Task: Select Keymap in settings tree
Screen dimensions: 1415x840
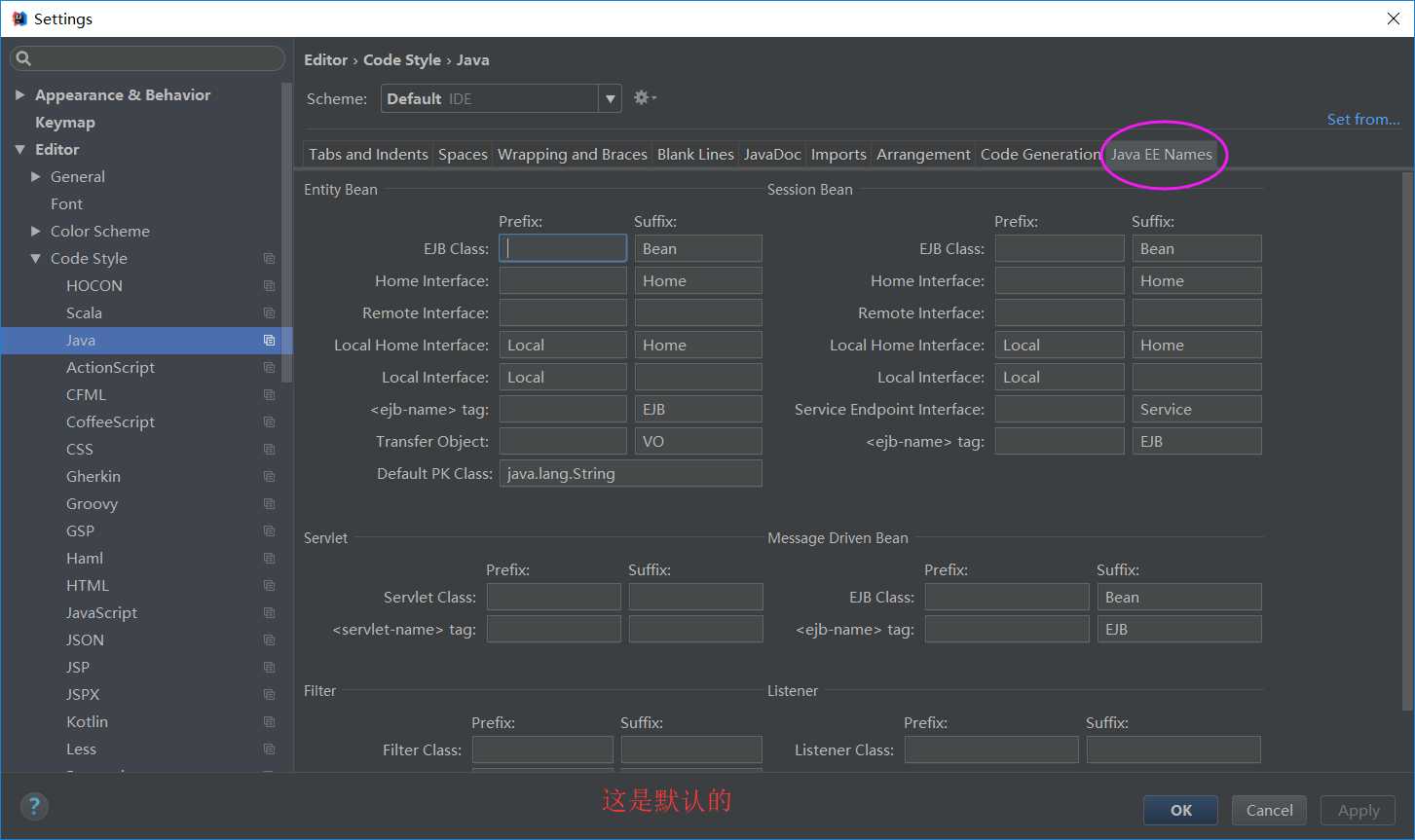Action: coord(65,122)
